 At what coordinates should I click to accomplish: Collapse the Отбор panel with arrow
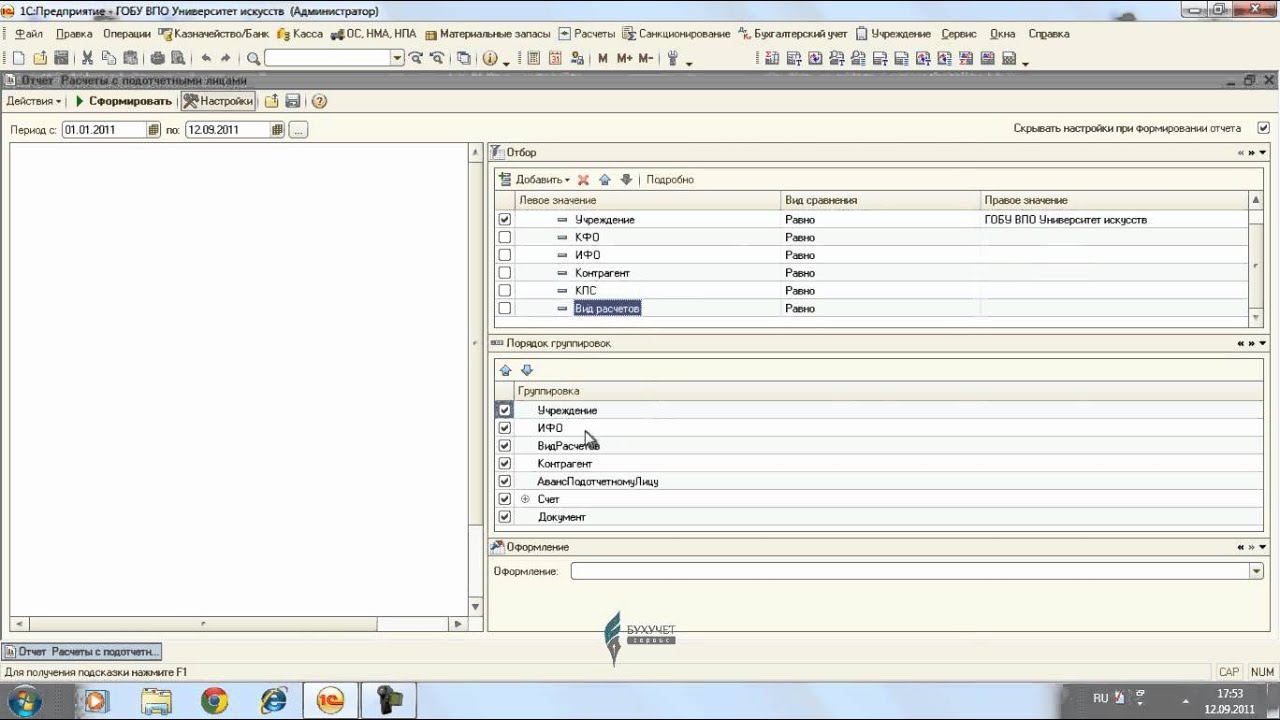click(1263, 153)
